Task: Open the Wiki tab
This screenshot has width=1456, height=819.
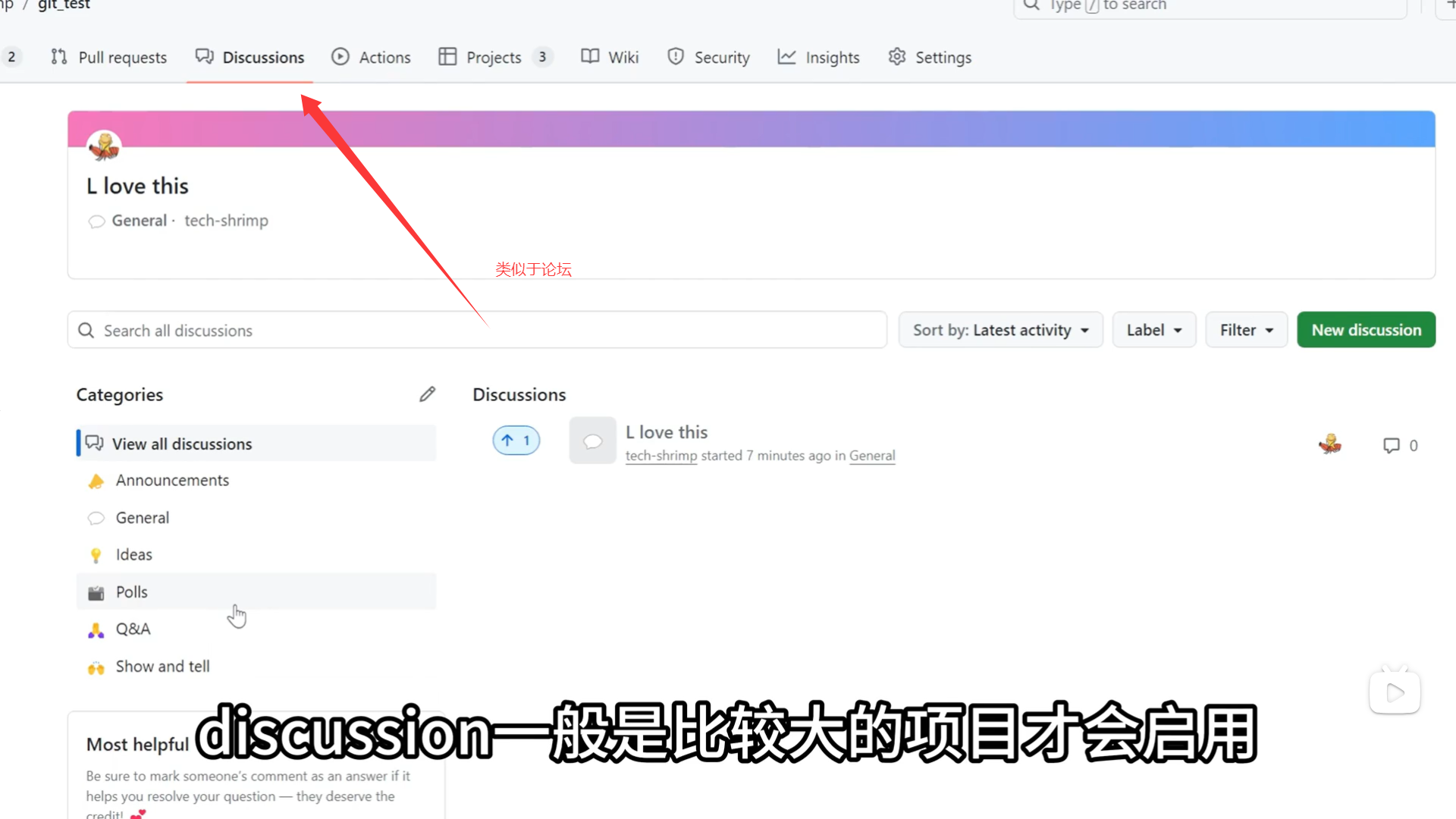Action: 610,58
